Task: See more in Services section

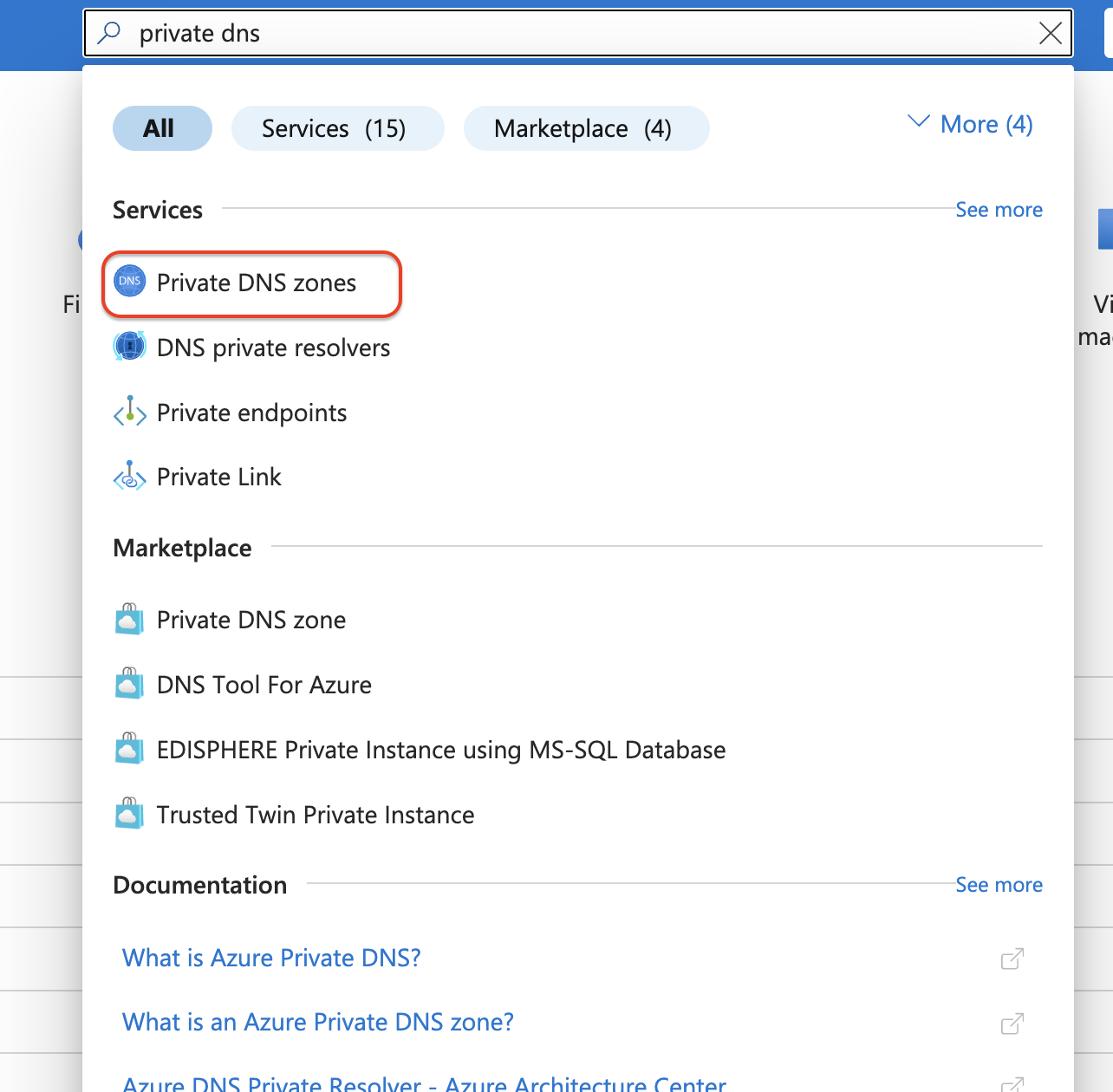Action: (999, 210)
